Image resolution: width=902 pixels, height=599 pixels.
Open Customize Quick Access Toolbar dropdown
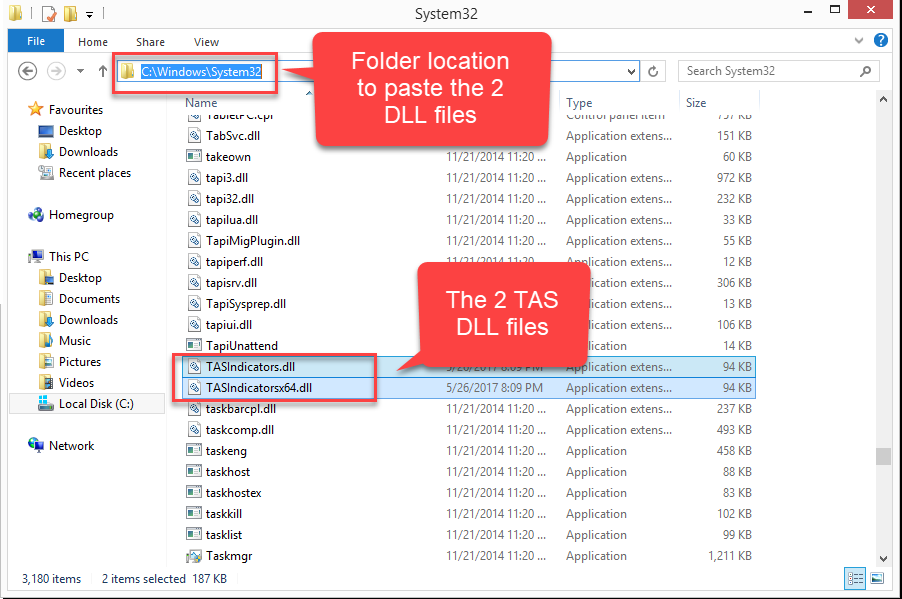click(89, 14)
